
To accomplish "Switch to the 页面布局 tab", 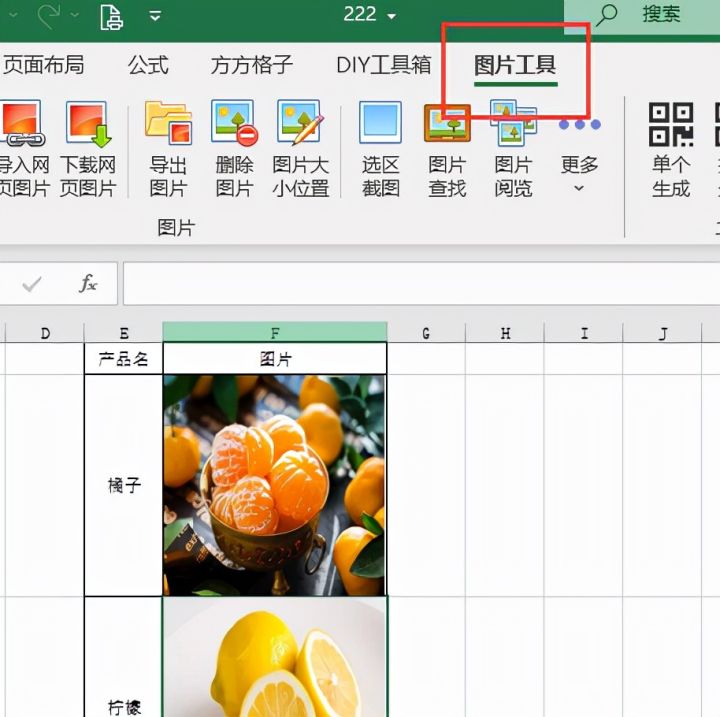I will [43, 65].
